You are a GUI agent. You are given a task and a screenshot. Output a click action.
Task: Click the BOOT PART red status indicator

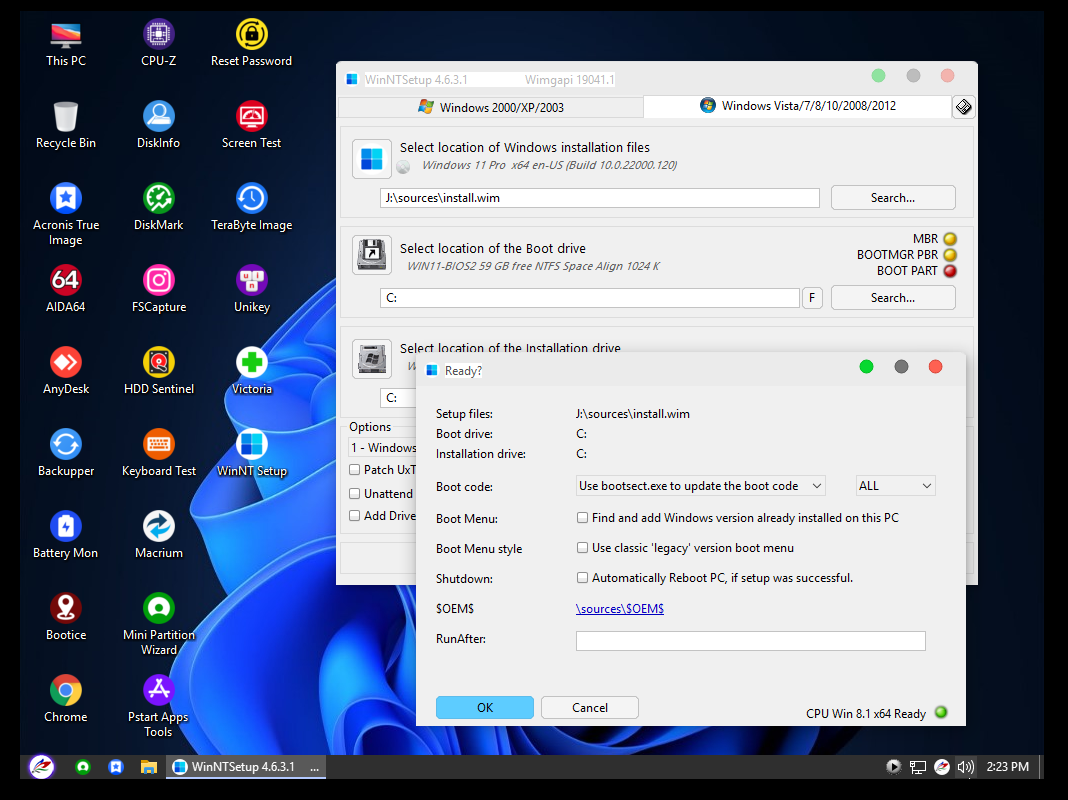(x=950, y=271)
